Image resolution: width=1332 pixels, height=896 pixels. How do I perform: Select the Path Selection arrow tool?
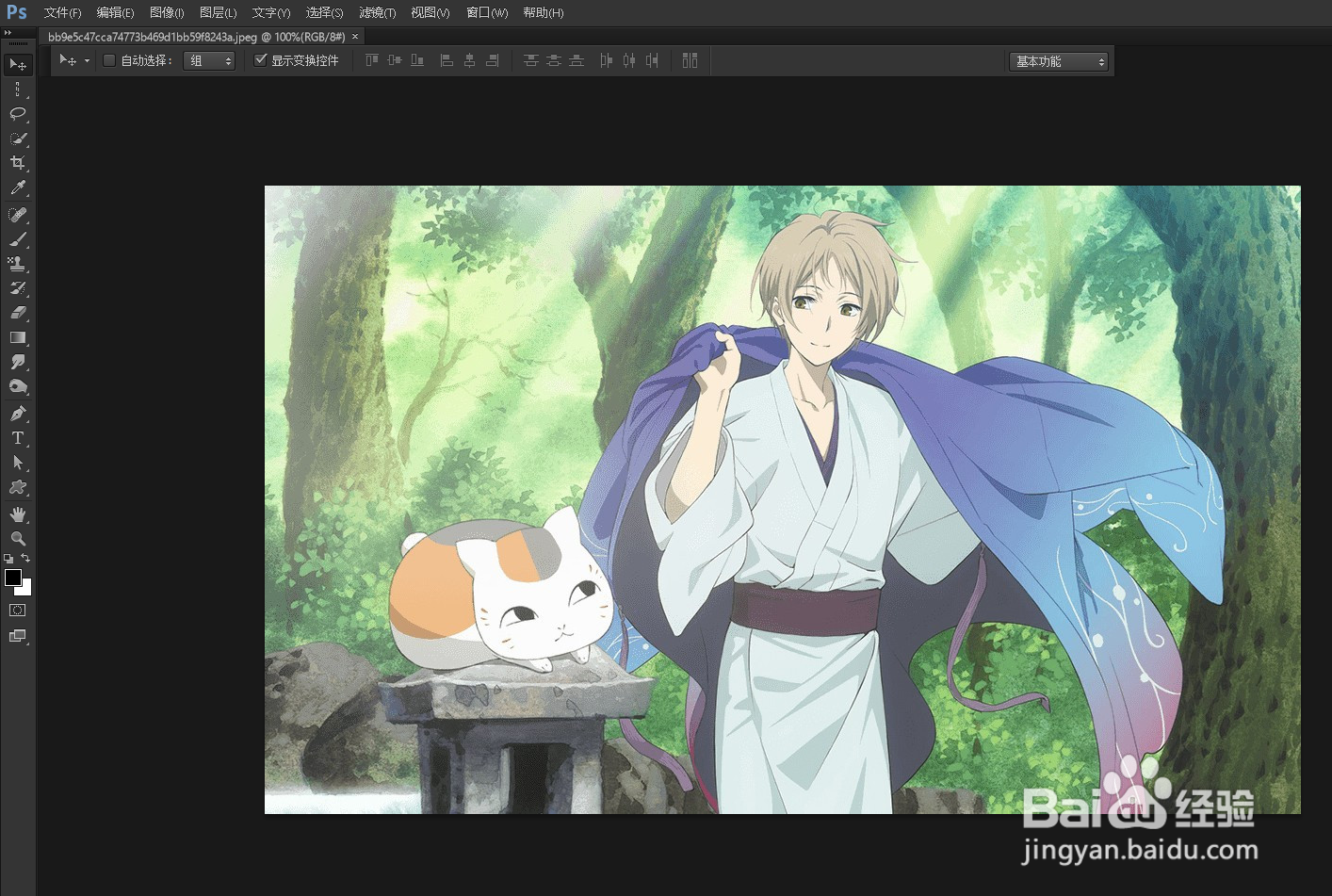click(x=17, y=463)
